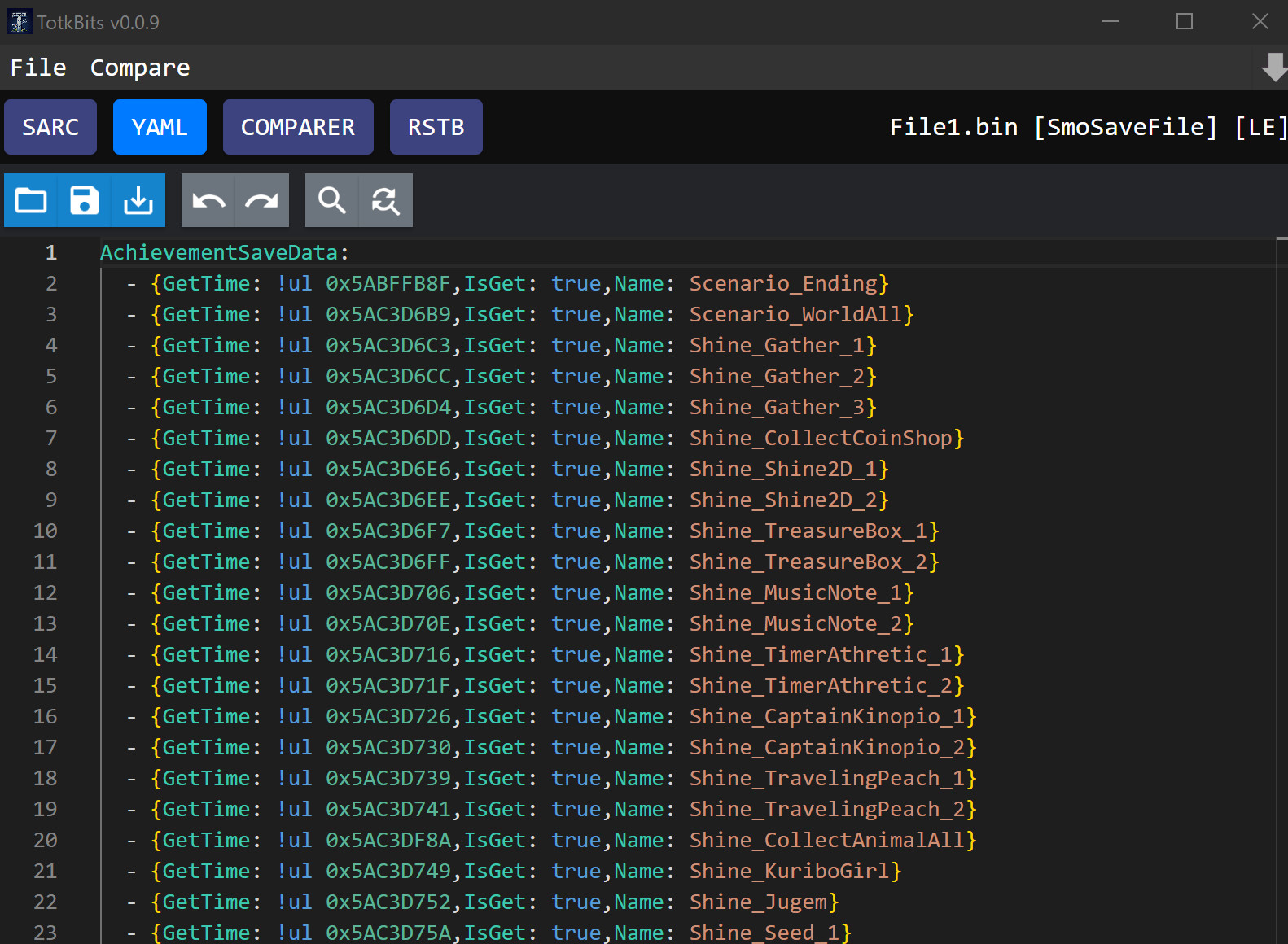Switch to the SARC tab
The image size is (1288, 944).
(x=50, y=127)
